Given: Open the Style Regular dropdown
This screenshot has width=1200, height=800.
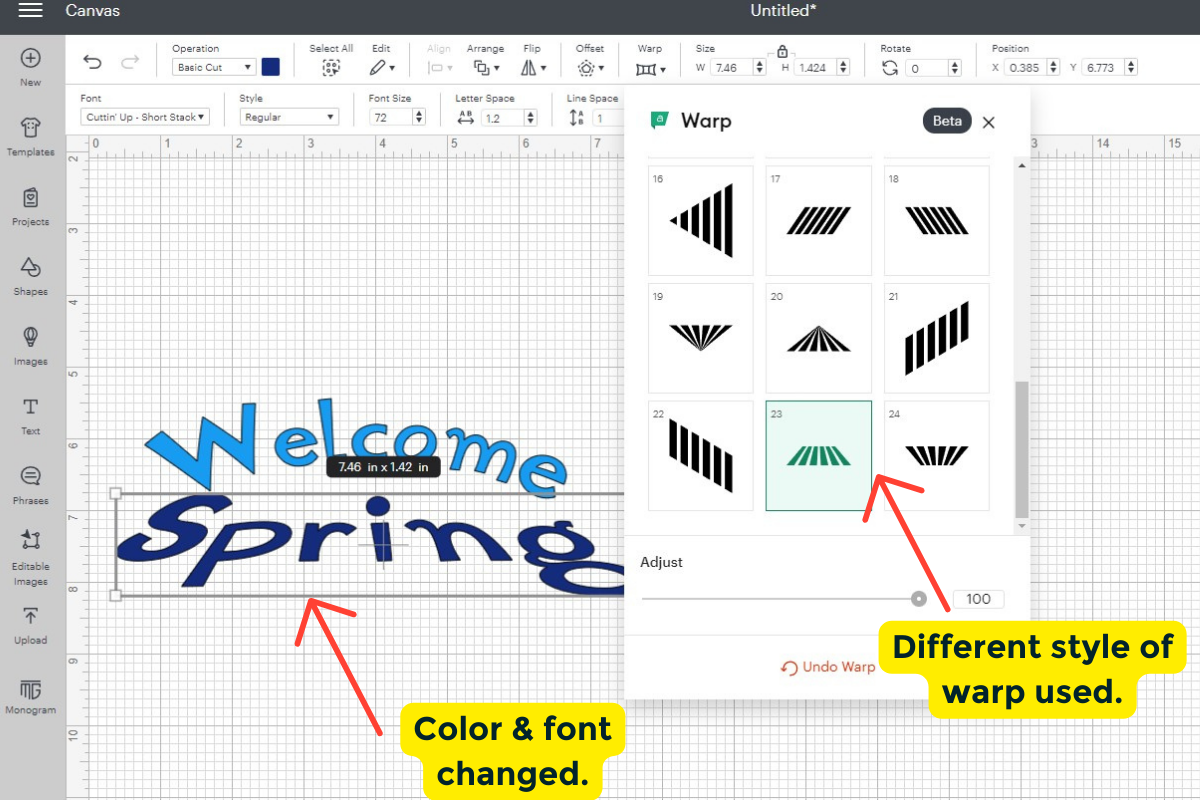Looking at the screenshot, I should pos(289,117).
